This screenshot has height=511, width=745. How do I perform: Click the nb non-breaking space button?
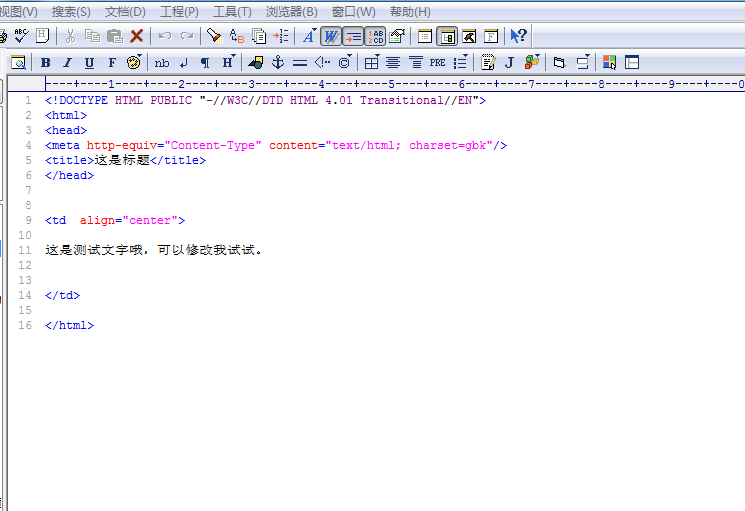[162, 62]
